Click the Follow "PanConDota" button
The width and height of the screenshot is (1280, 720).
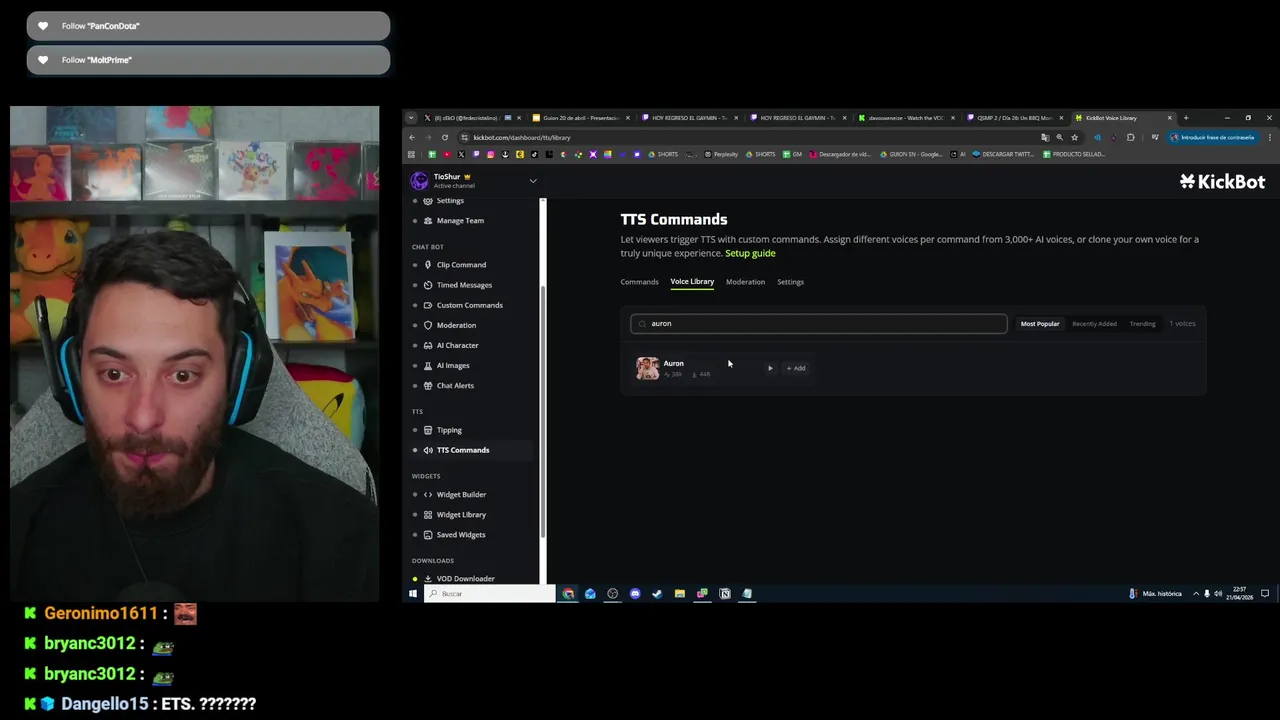point(208,26)
